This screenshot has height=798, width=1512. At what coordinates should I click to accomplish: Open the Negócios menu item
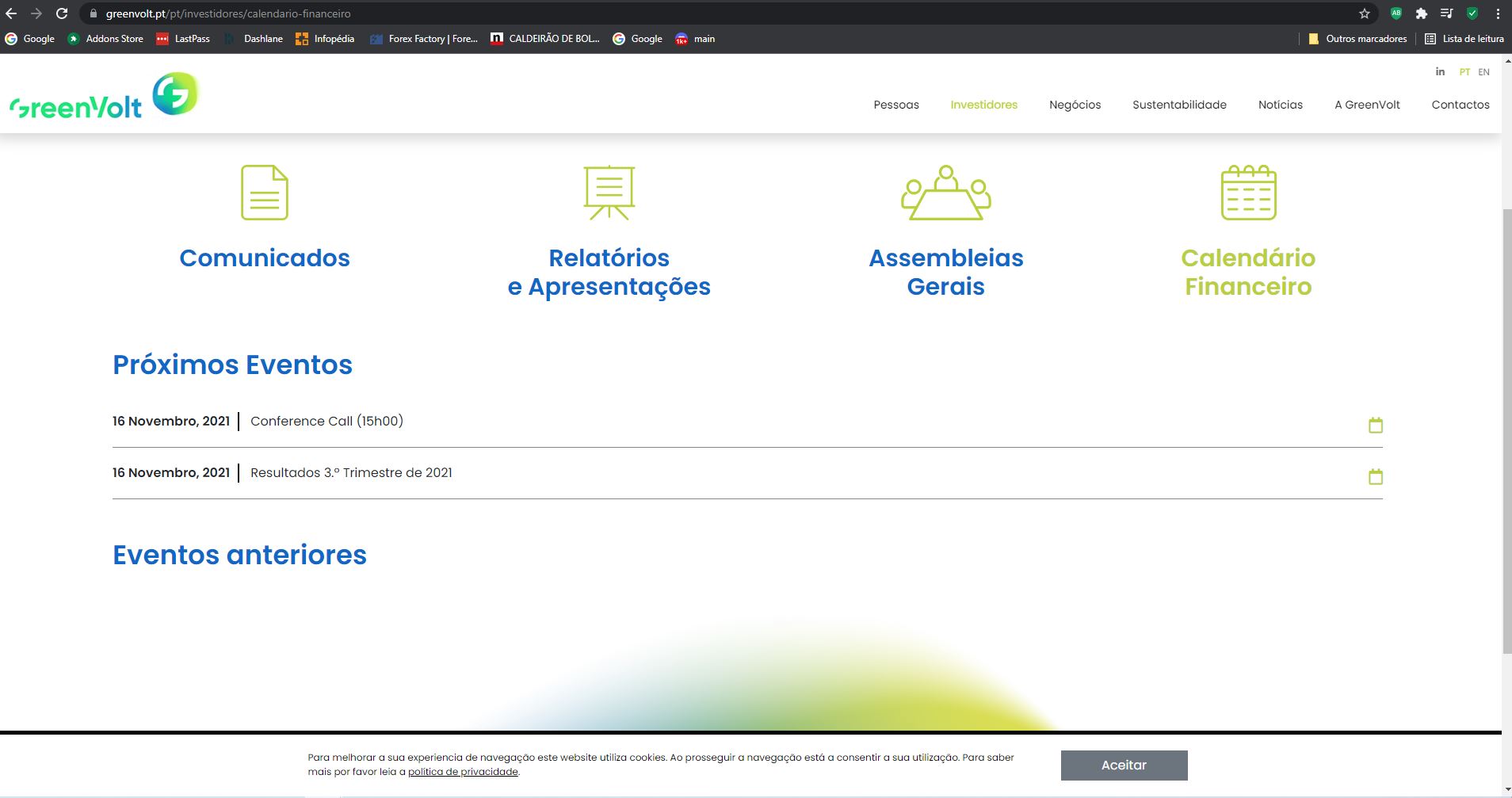[x=1075, y=105]
